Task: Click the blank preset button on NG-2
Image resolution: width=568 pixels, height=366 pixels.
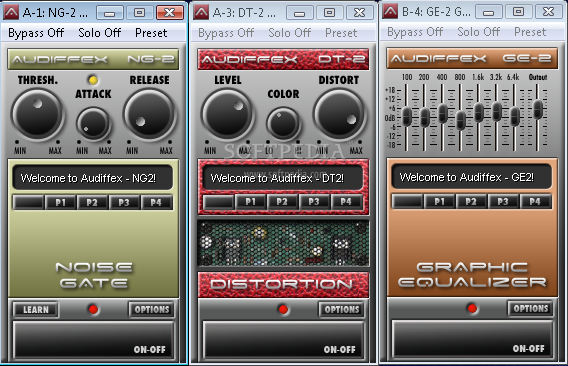Action: pos(29,202)
